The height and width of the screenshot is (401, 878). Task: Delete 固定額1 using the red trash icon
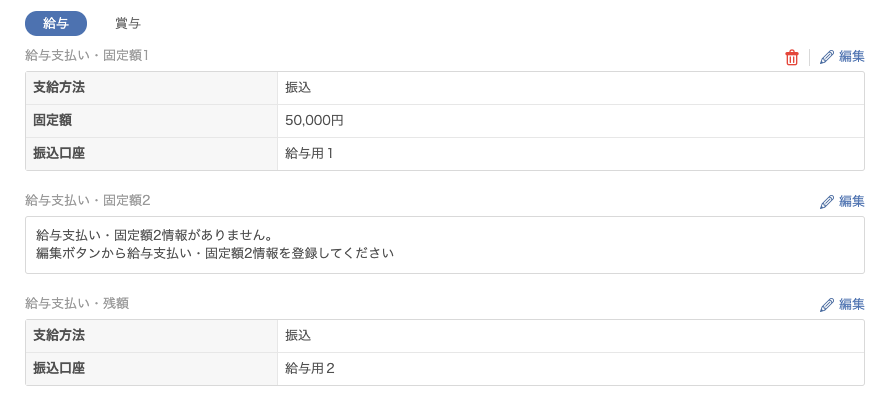coord(792,57)
